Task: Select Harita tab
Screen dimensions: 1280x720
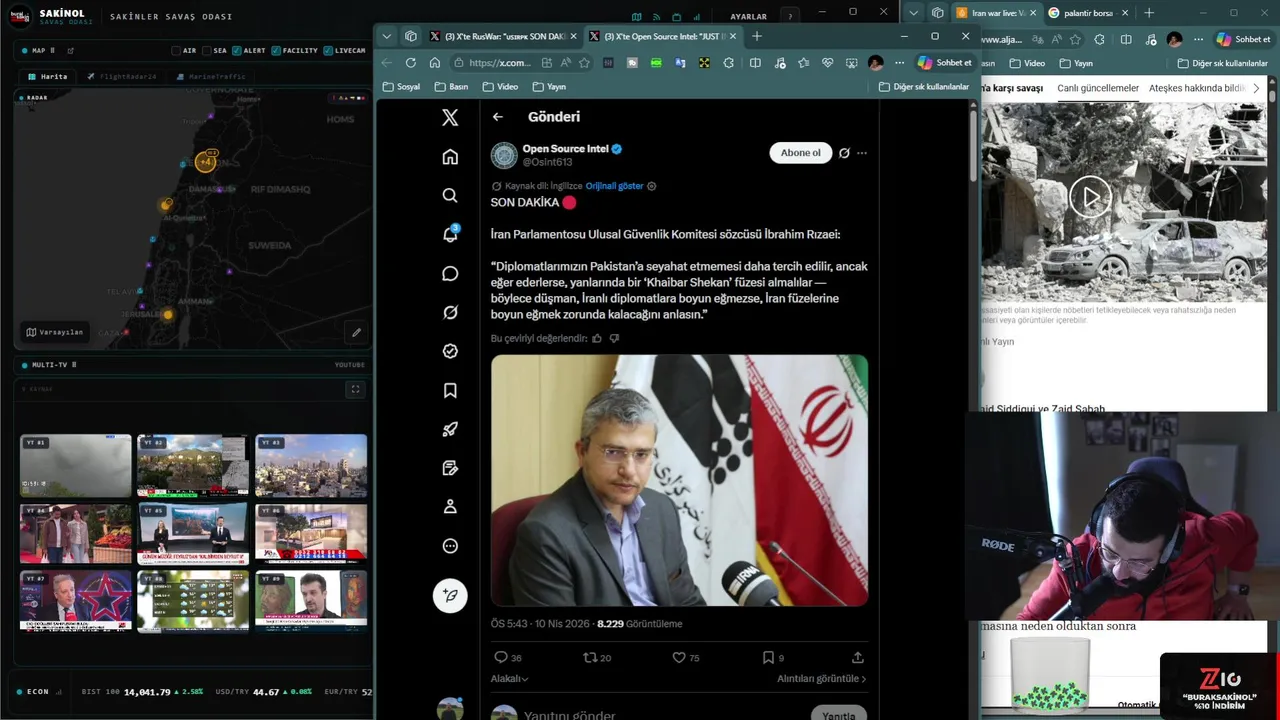Action: [x=48, y=76]
